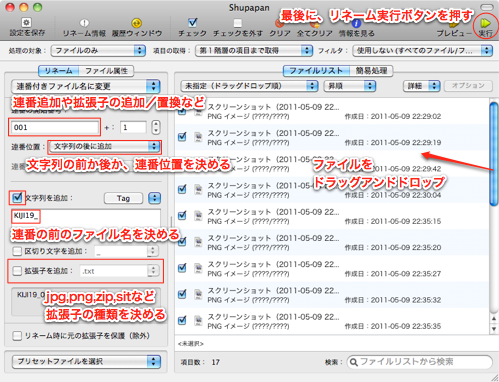The width and height of the screenshot is (499, 382).
Task: Switch to the ファイル属性 tab
Action: point(106,71)
